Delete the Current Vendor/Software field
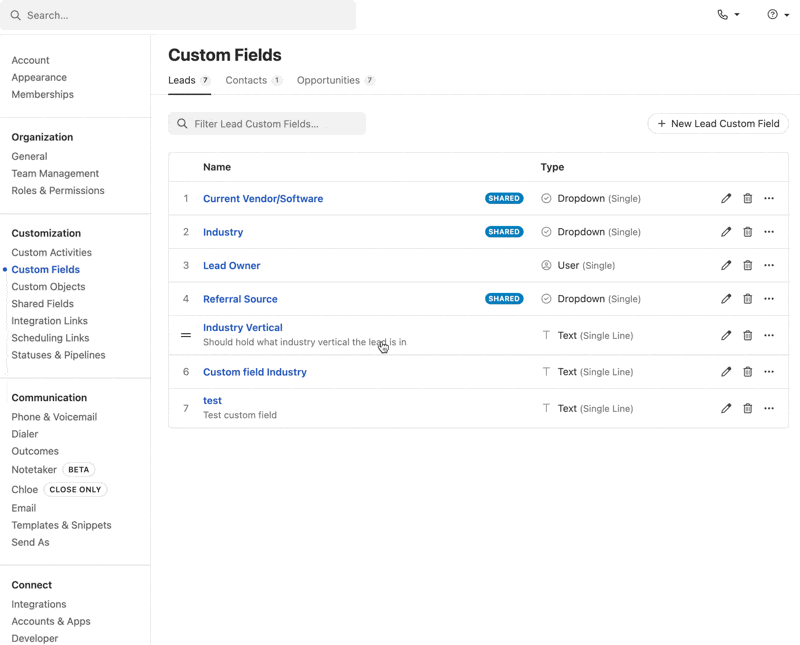This screenshot has width=800, height=645. click(747, 199)
